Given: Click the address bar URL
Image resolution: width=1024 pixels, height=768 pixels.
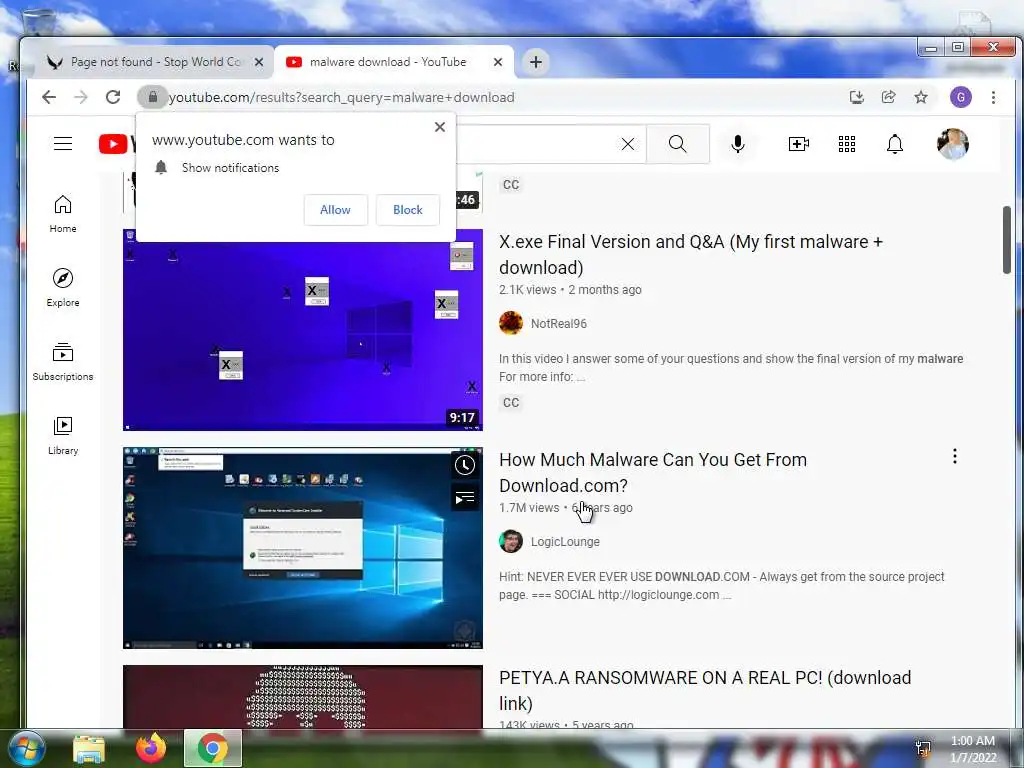Looking at the screenshot, I should 342,97.
